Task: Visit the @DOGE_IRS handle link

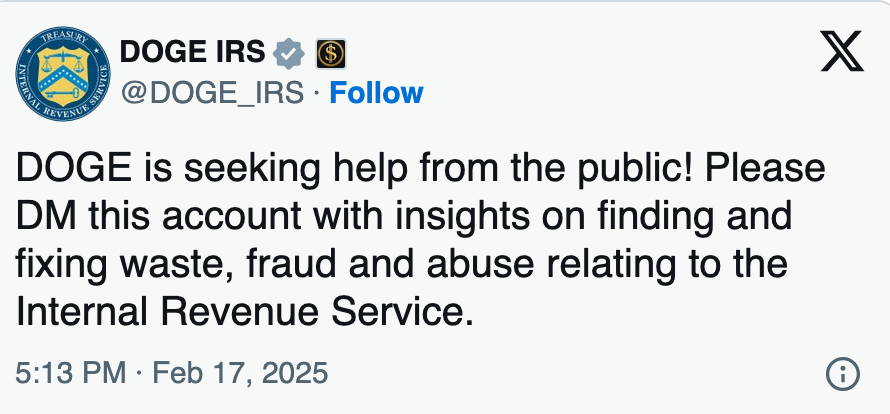Action: tap(212, 93)
